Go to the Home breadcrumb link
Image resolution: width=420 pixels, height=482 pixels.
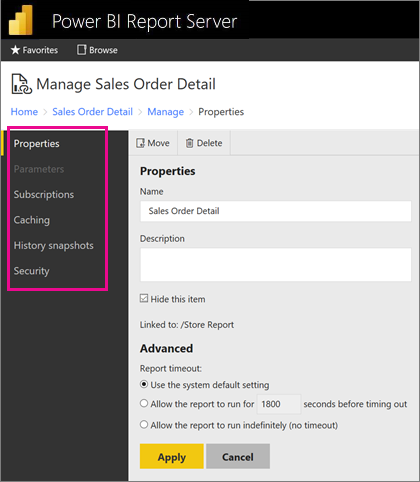(x=24, y=112)
